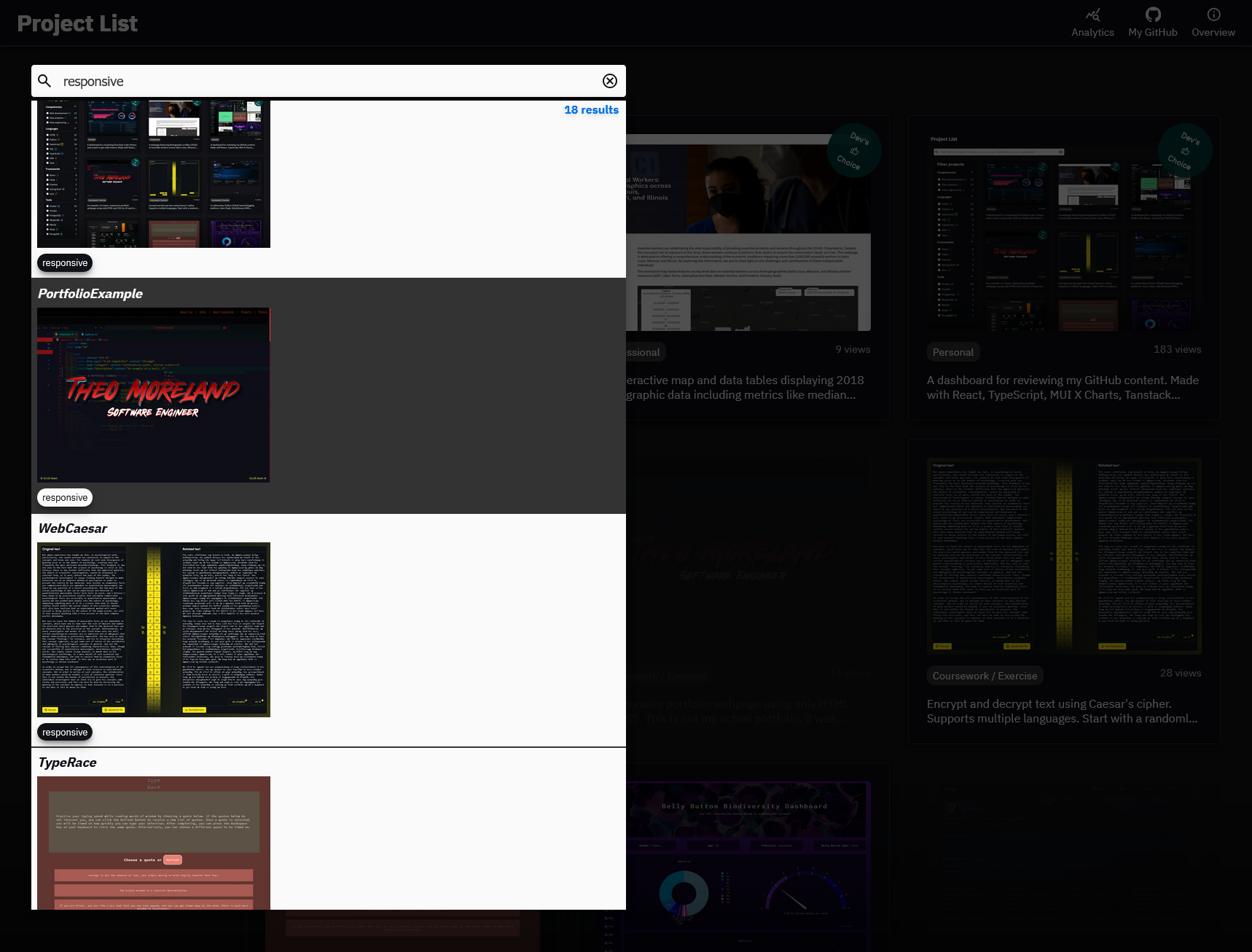Clear the search text with the X icon

tap(610, 81)
